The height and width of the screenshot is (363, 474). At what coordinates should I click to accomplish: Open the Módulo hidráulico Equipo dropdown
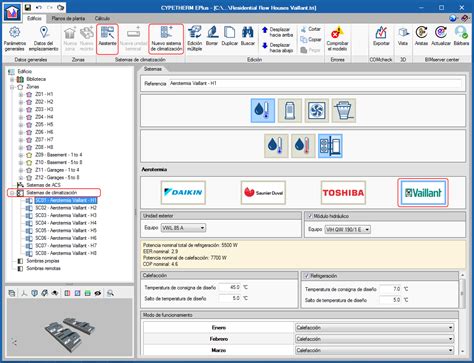347,229
